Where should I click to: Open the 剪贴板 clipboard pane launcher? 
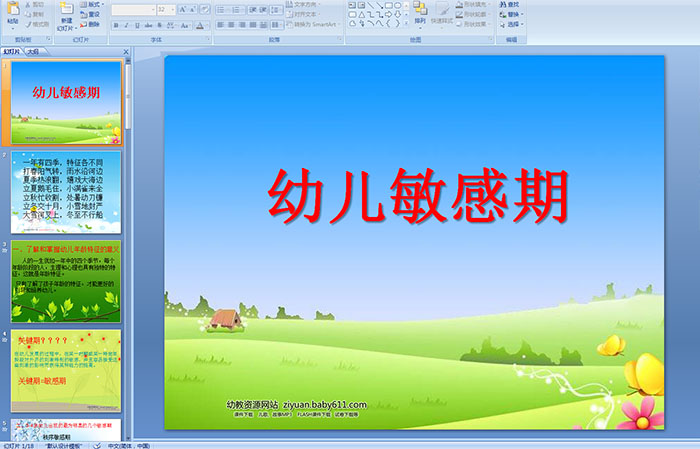tap(49, 39)
